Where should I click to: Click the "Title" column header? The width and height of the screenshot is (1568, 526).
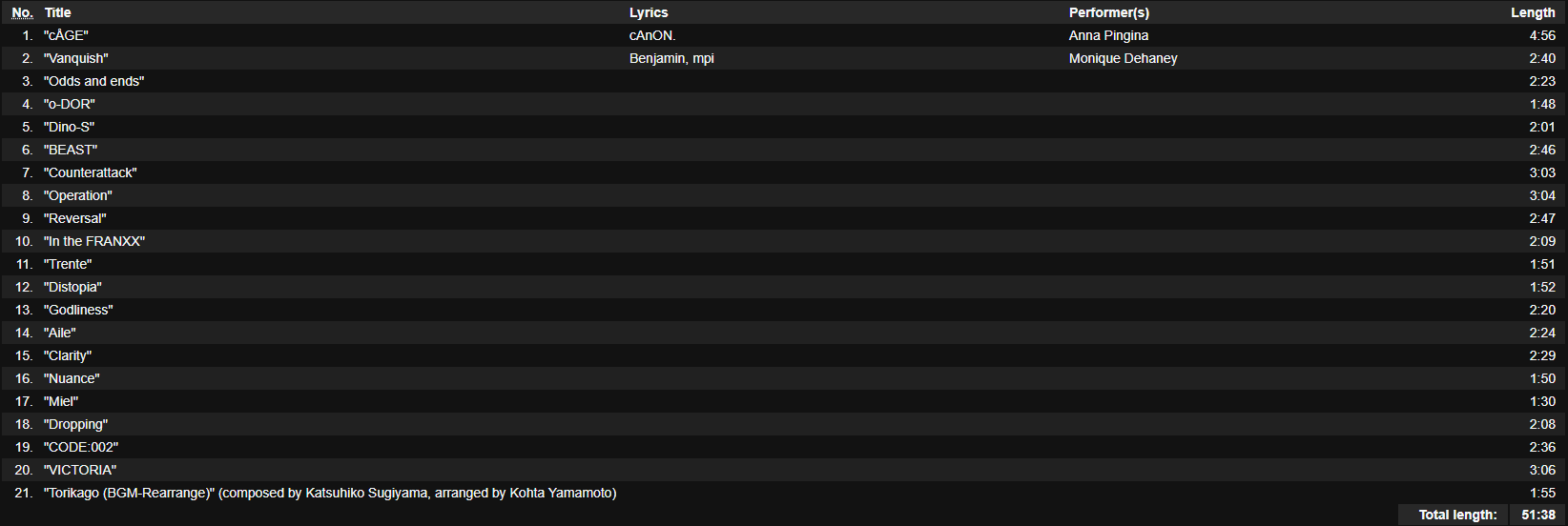[58, 12]
